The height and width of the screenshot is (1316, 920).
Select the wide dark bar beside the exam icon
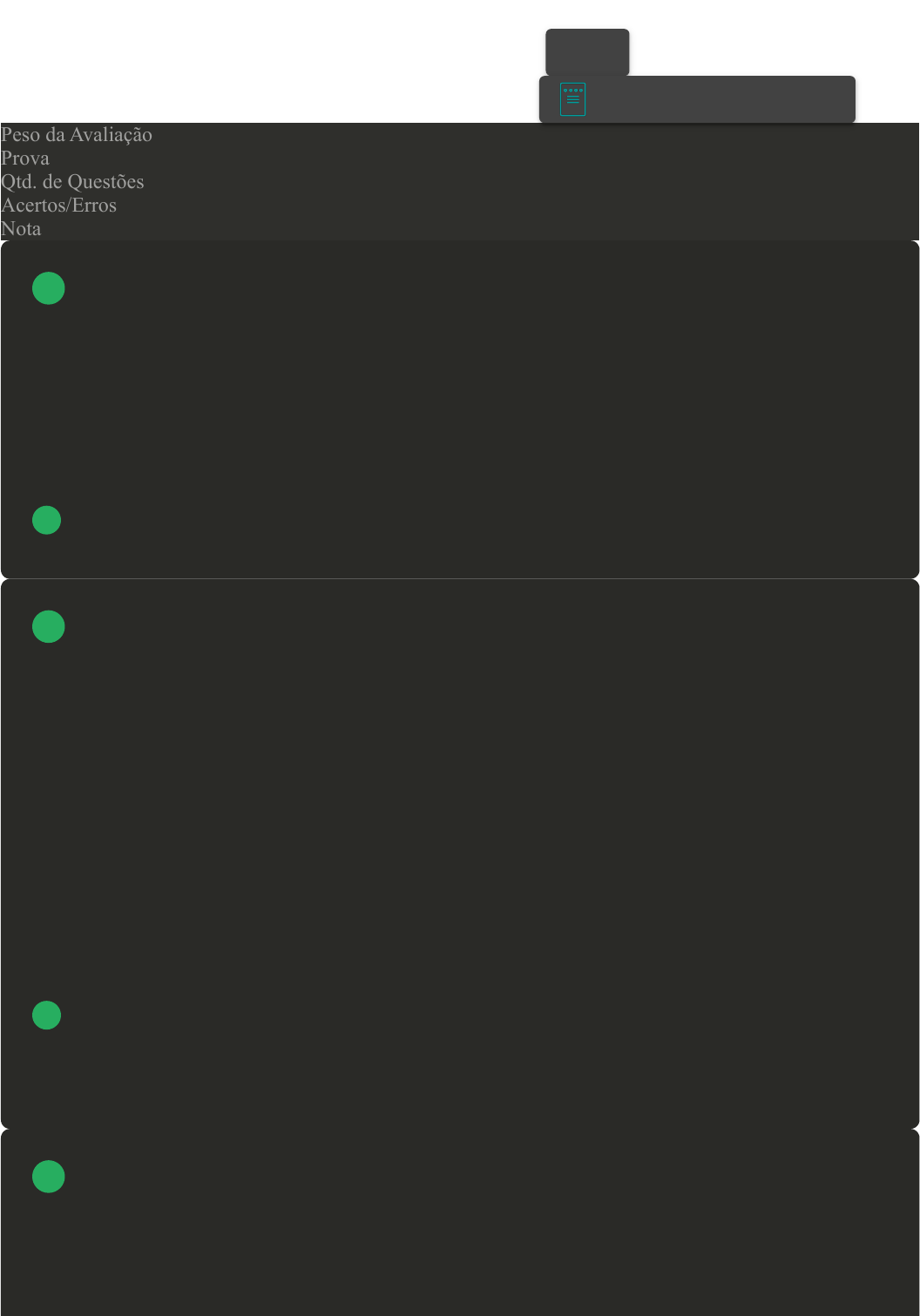pos(697,99)
